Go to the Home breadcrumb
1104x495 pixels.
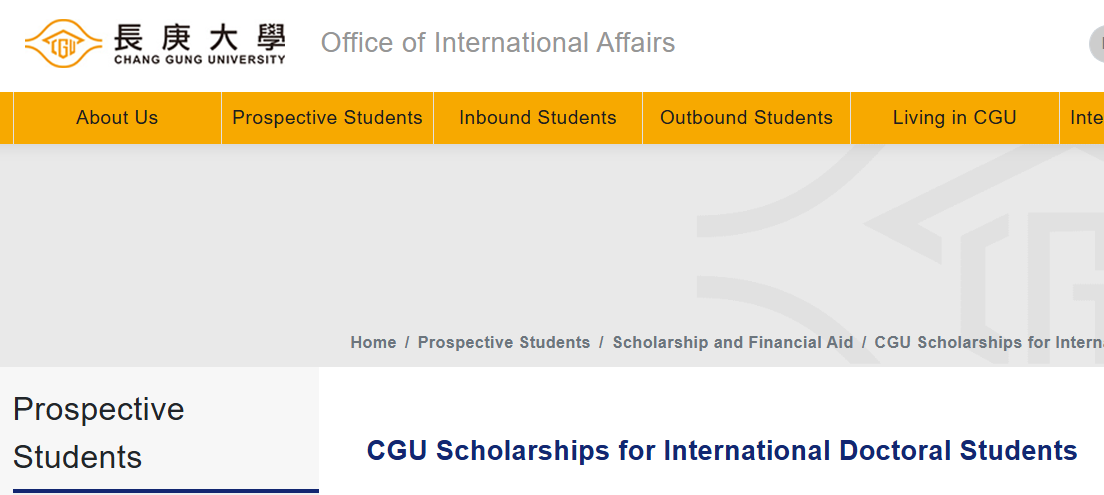tap(373, 342)
